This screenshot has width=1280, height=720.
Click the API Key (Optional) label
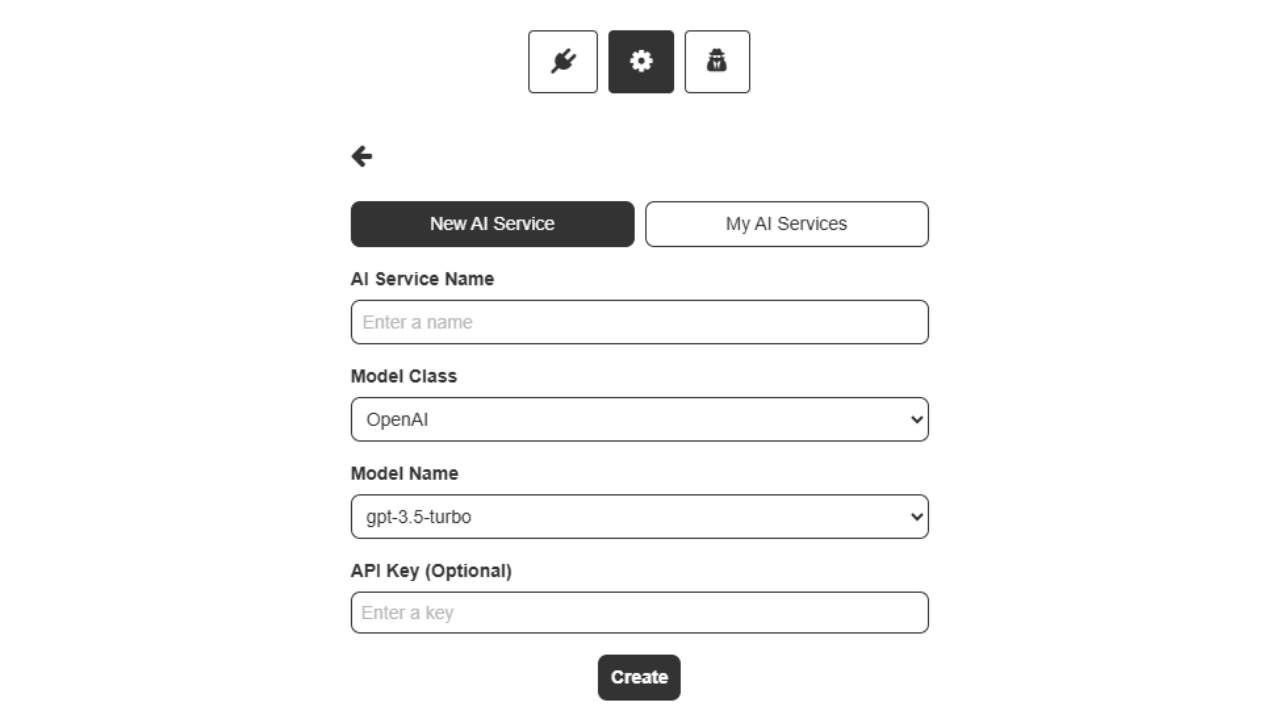[x=431, y=571]
